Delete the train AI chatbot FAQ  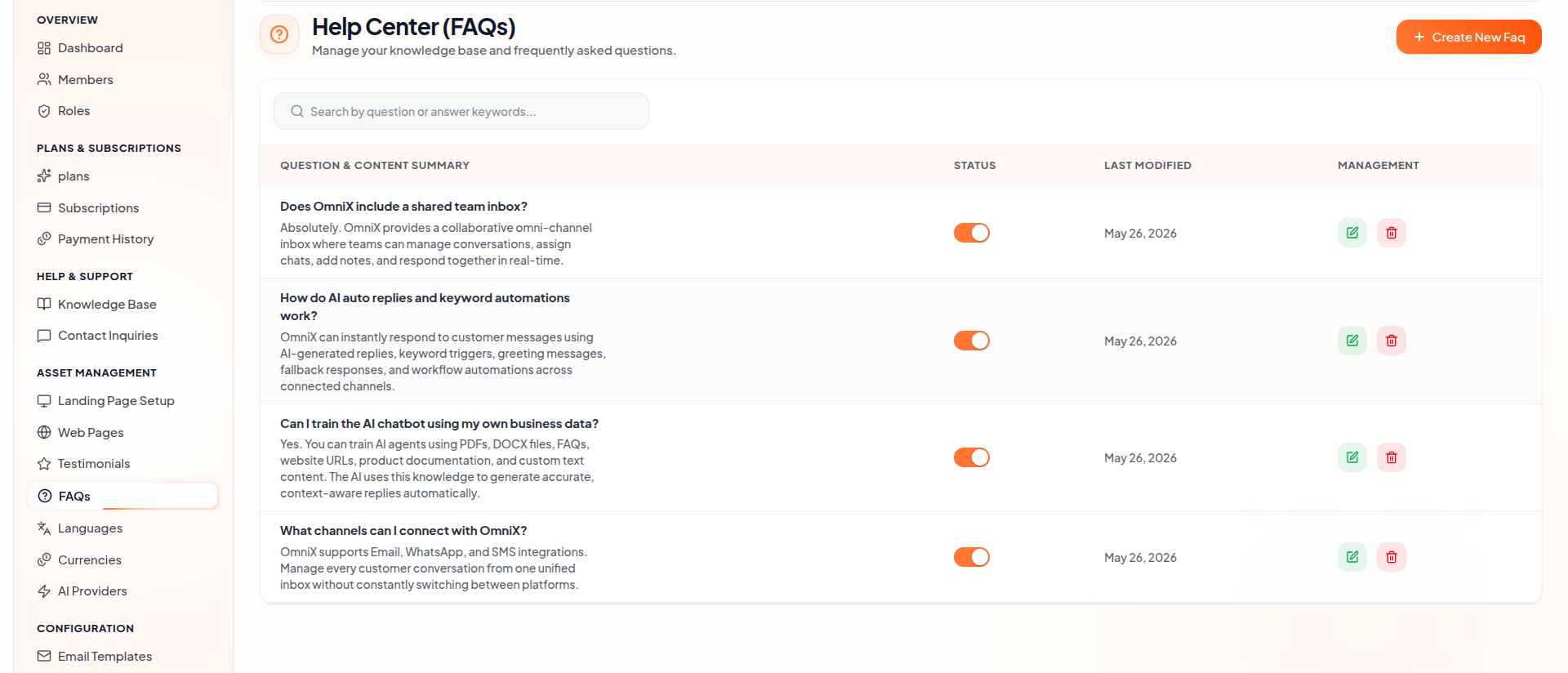1392,457
